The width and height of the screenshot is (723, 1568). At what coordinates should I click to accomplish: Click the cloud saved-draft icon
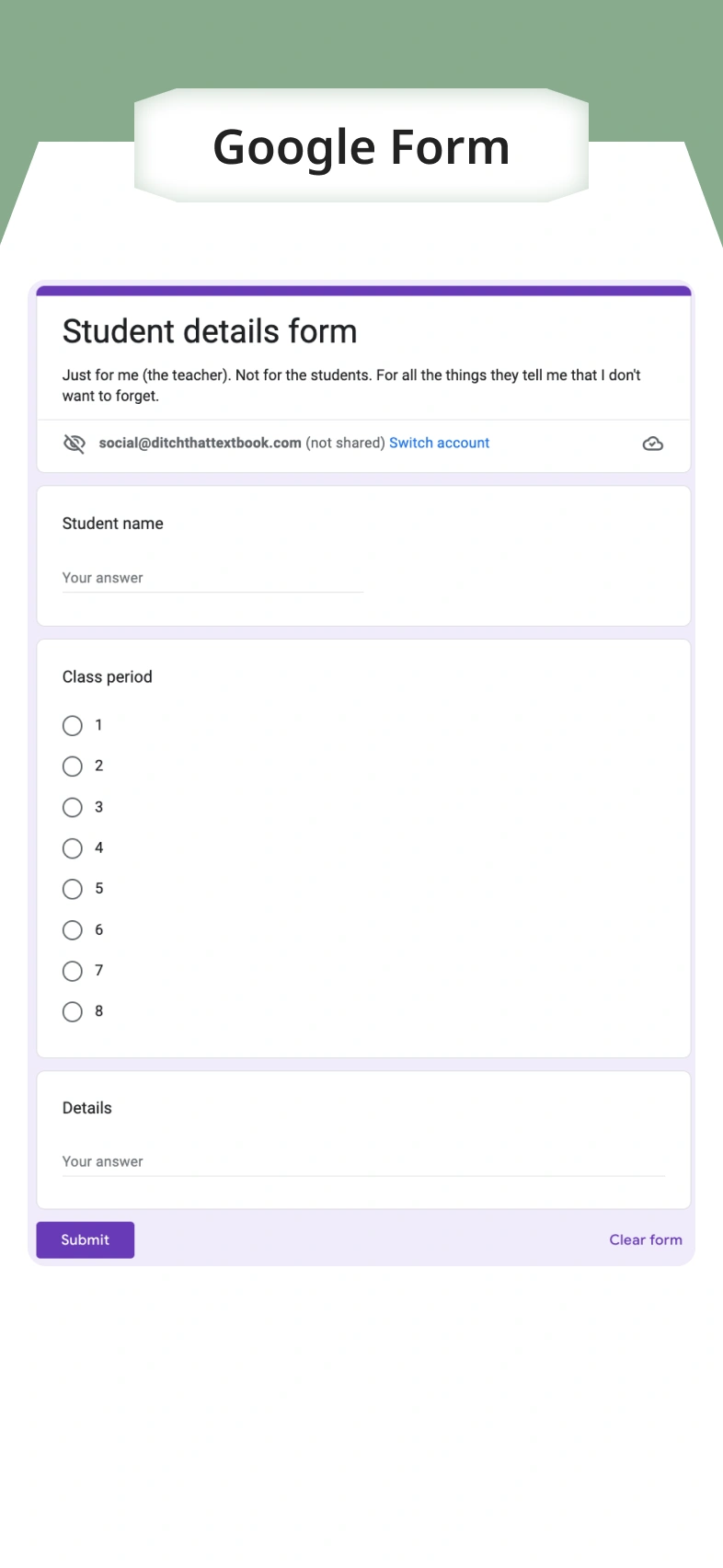point(652,444)
